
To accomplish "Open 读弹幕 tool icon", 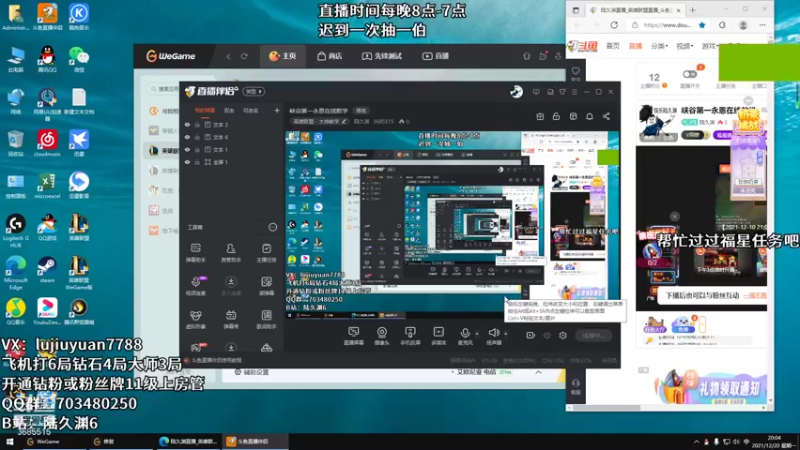I will 266,286.
